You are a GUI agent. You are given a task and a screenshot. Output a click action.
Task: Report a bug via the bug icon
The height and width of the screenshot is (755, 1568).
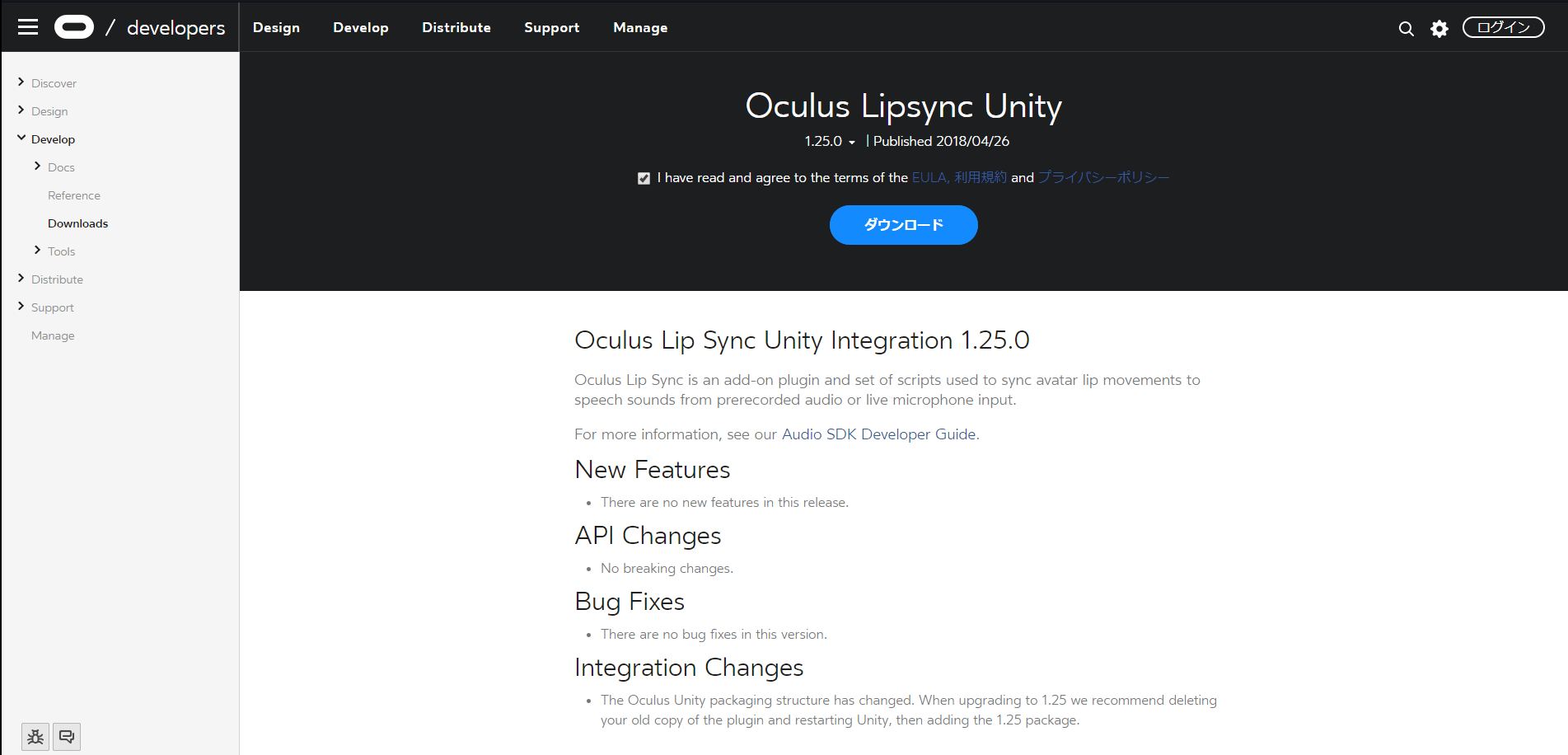click(35, 736)
